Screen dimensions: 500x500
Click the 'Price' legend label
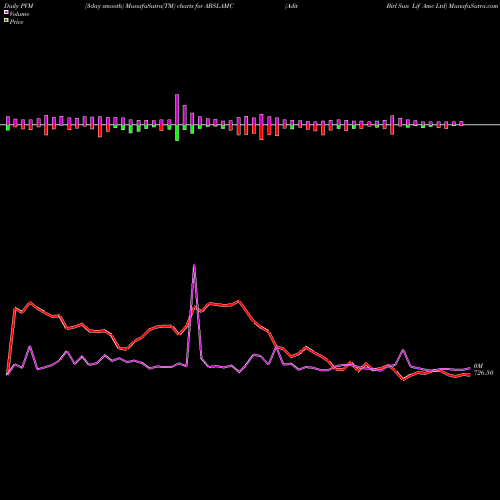point(16,22)
